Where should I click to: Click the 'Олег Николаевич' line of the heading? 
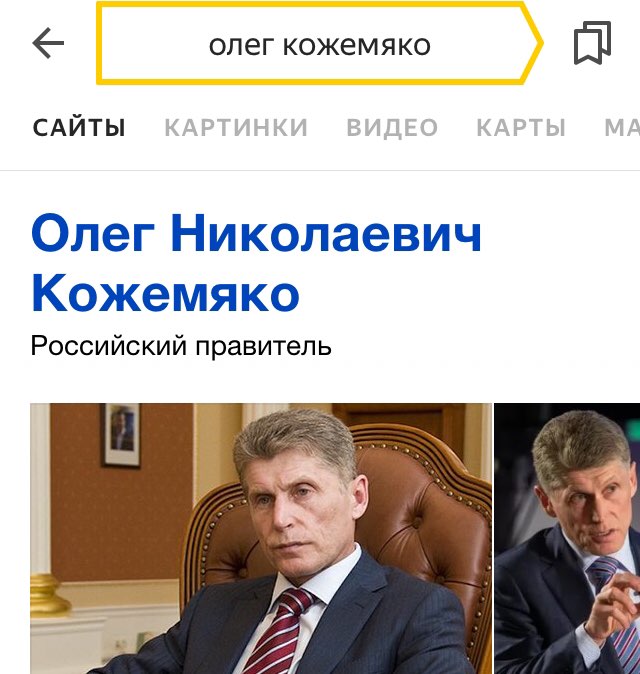(256, 234)
